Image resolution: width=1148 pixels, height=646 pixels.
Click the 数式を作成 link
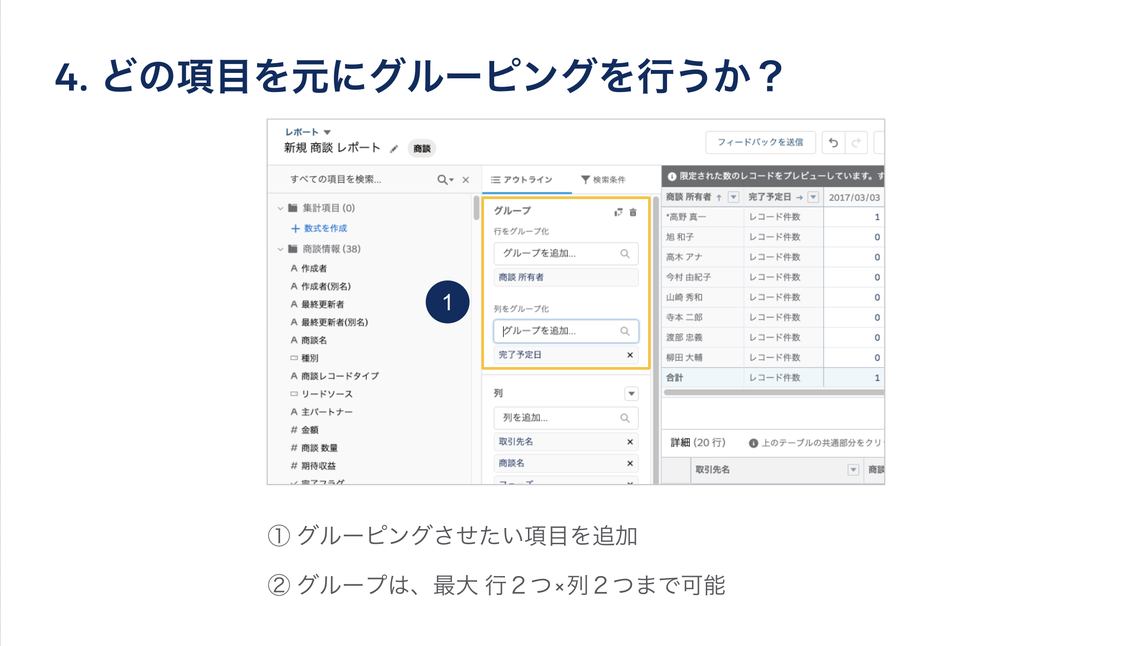319,229
